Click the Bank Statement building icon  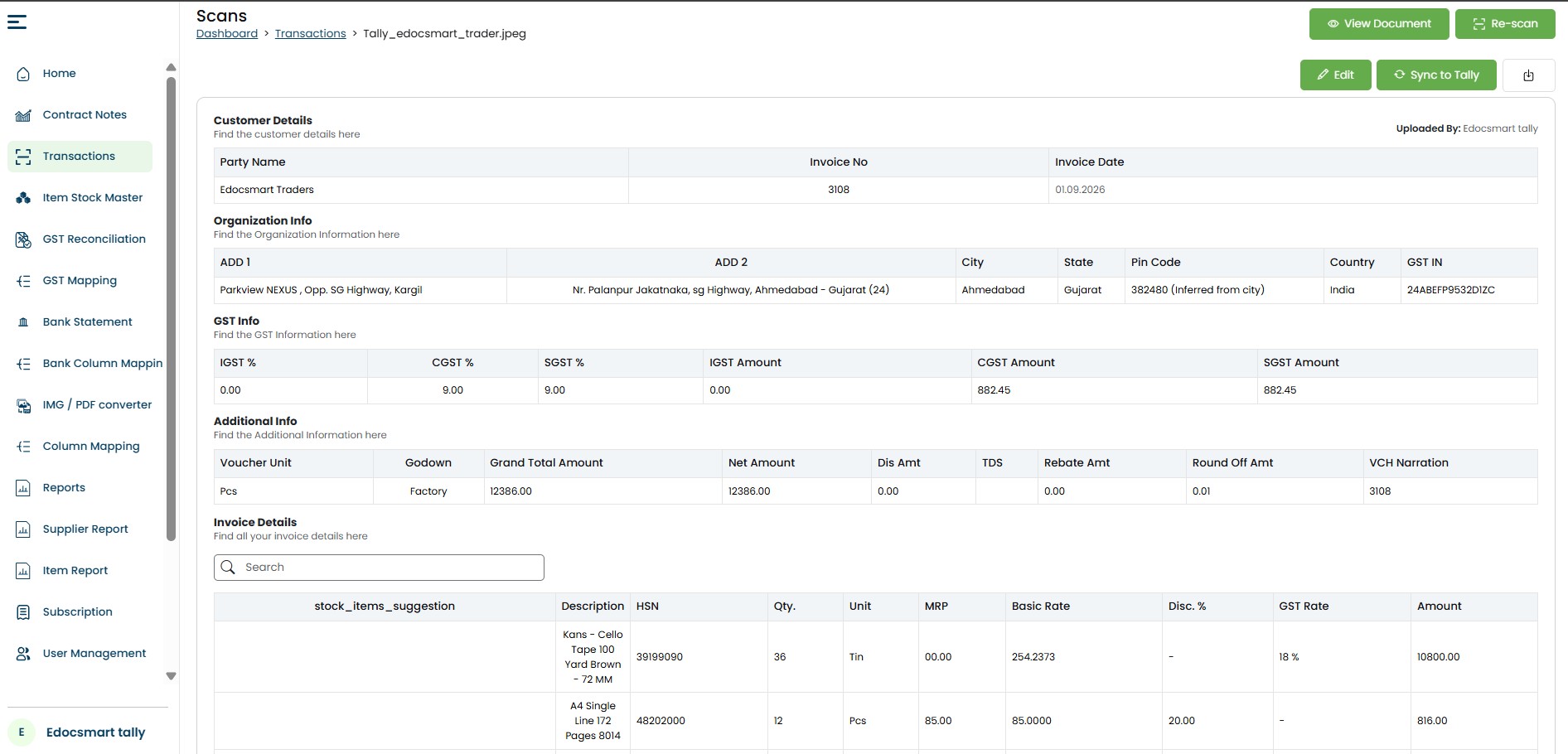click(23, 322)
